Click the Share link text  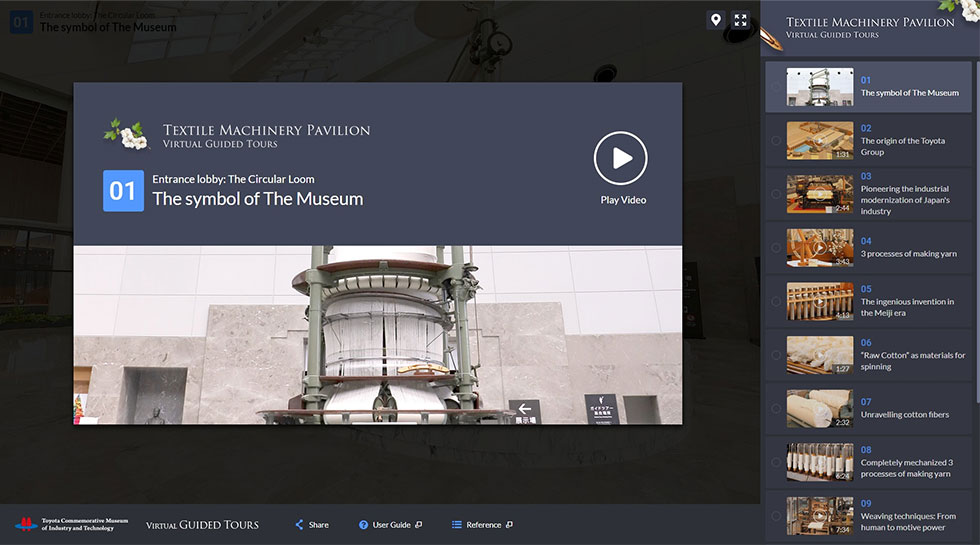[319, 525]
